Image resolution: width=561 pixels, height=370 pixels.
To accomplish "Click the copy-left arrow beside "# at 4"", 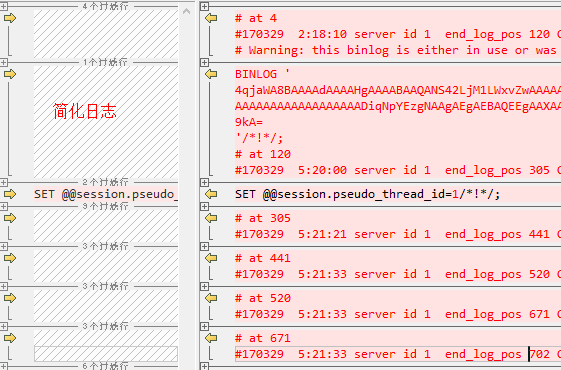I will 211,18.
